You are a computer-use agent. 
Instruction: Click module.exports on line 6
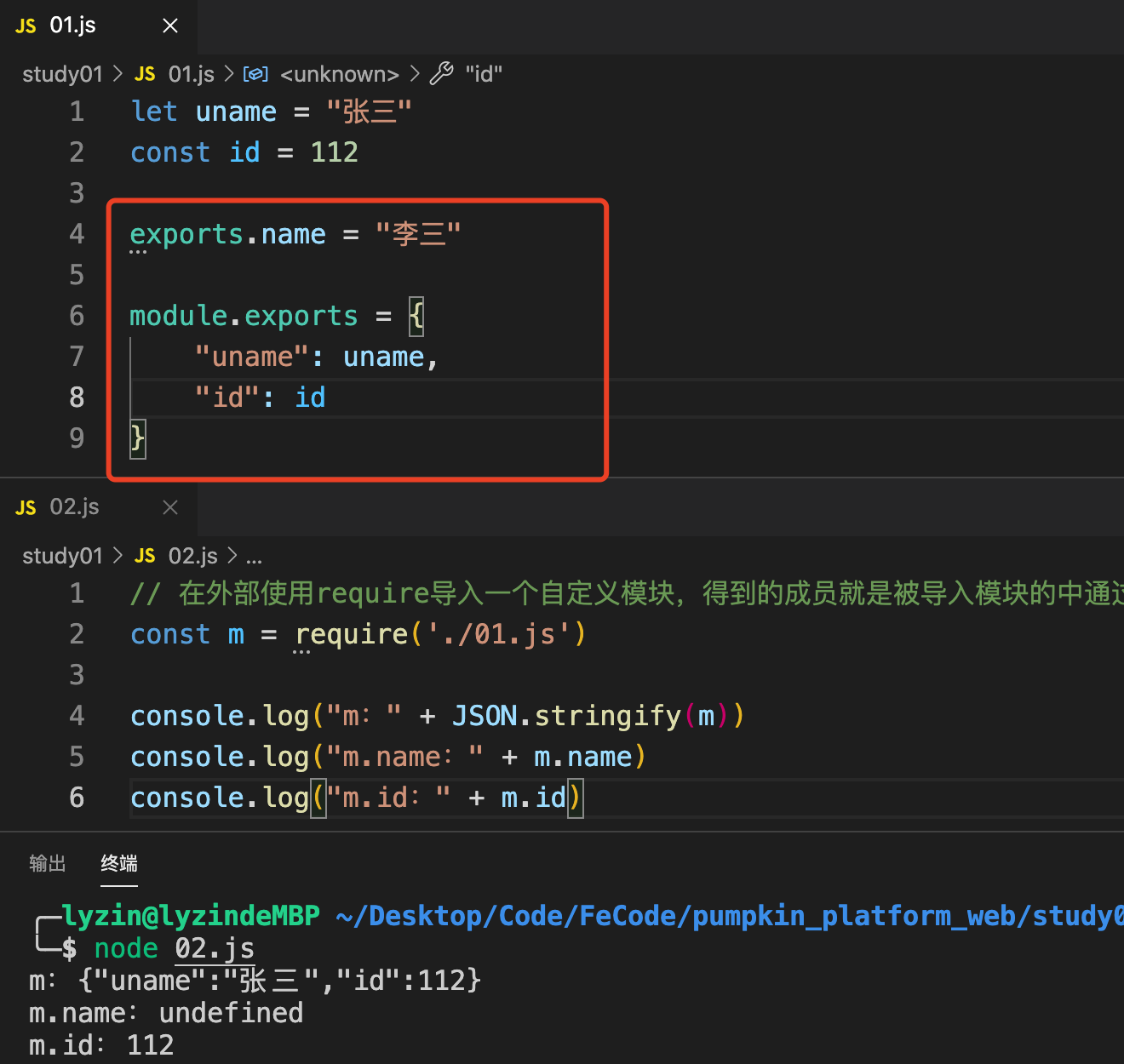(244, 316)
